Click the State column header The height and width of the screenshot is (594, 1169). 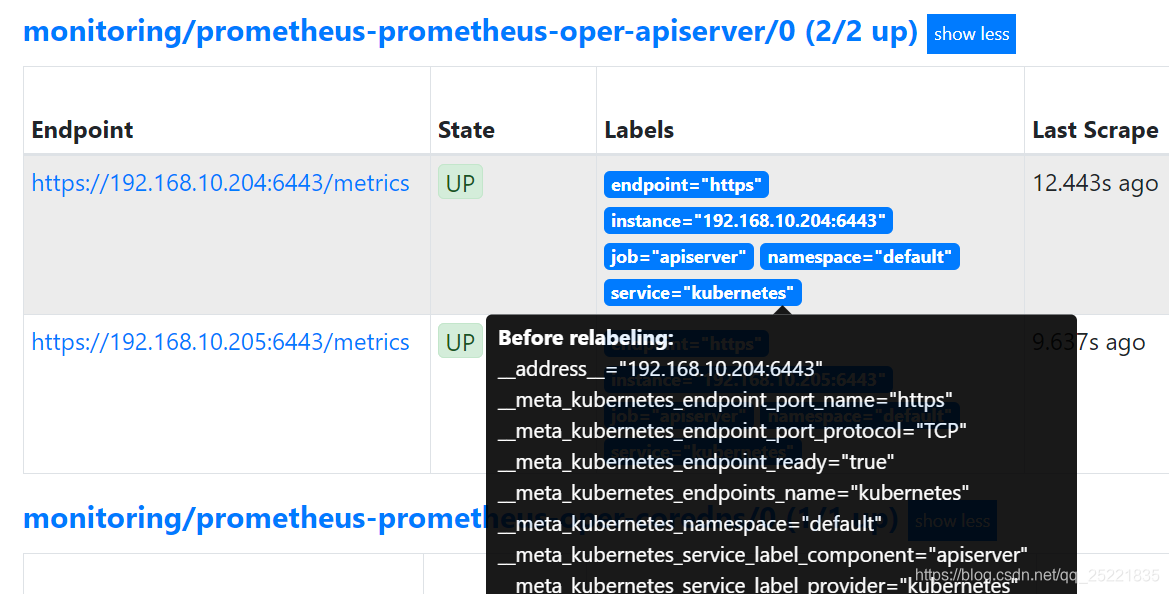[x=465, y=129]
